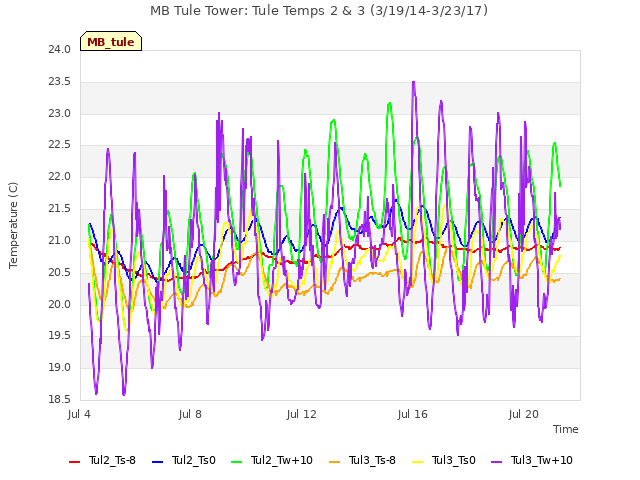Click the Jul 20 x-axis tick label

point(524,414)
